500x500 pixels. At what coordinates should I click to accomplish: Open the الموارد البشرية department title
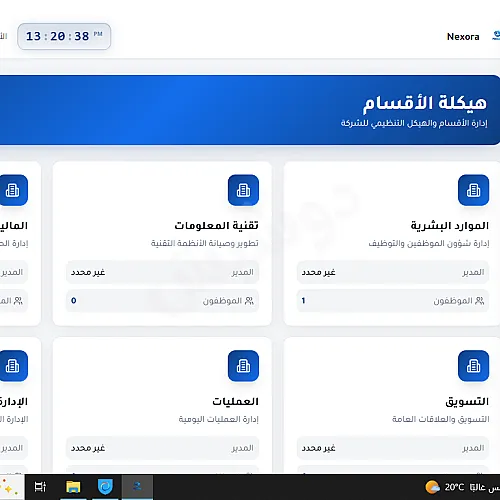coord(450,226)
